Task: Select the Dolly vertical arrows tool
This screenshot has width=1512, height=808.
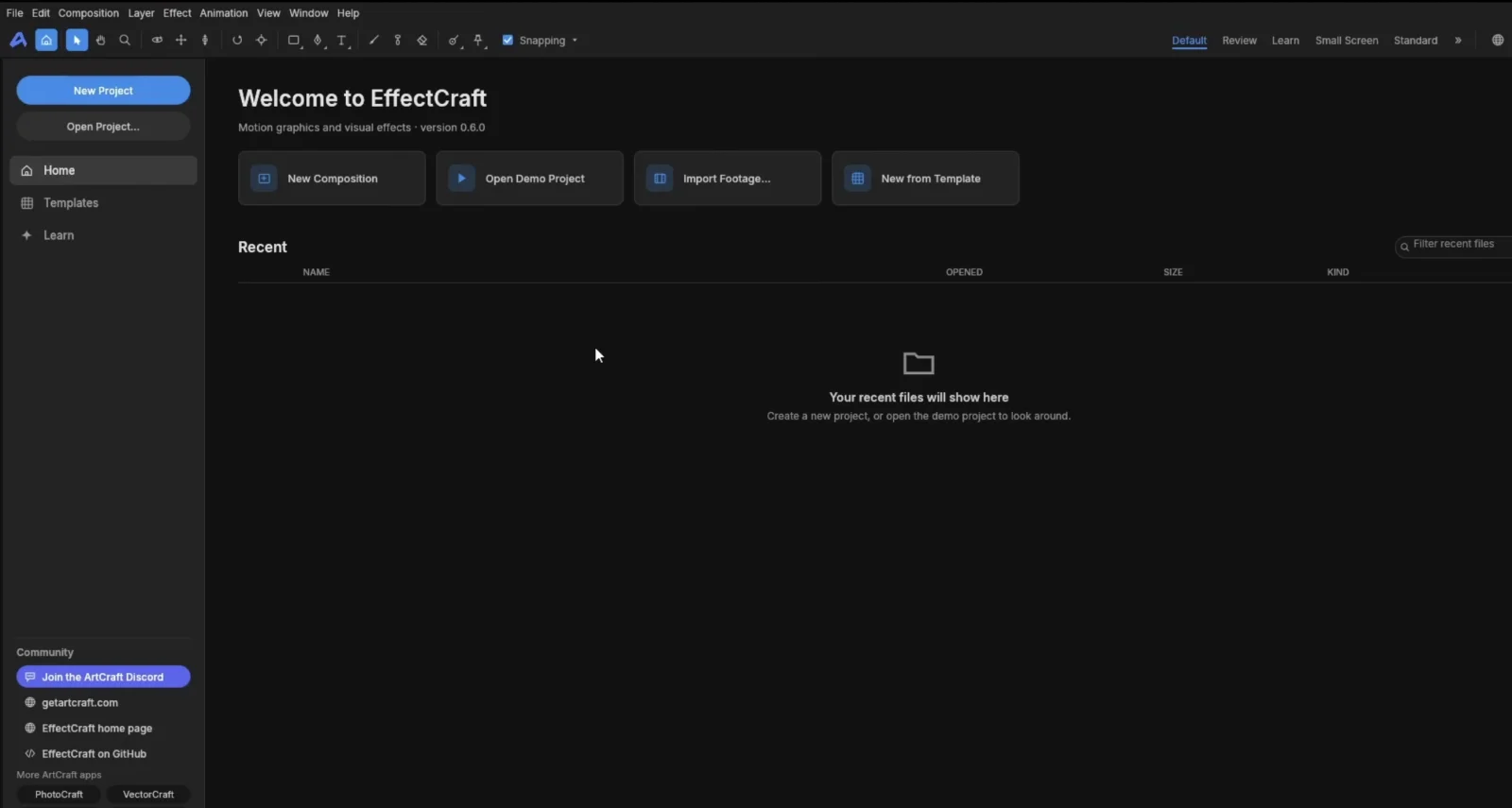Action: click(x=205, y=40)
